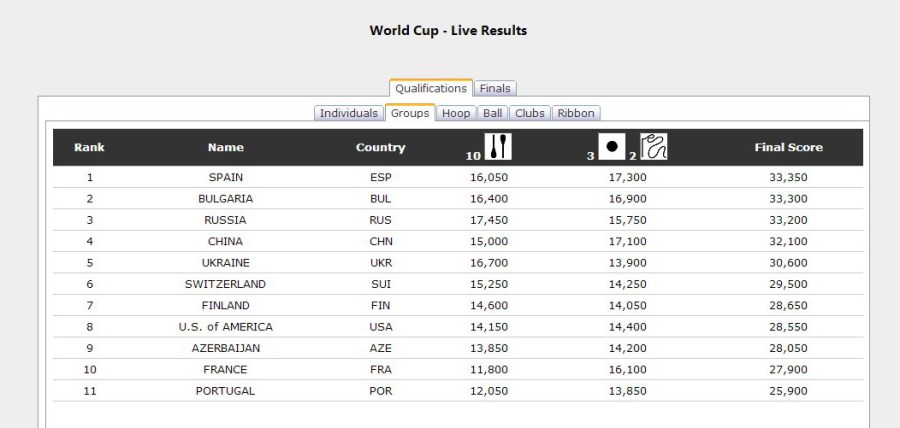Screen dimensions: 900x428
Task: Switch to the Clubs results tab
Action: [529, 113]
